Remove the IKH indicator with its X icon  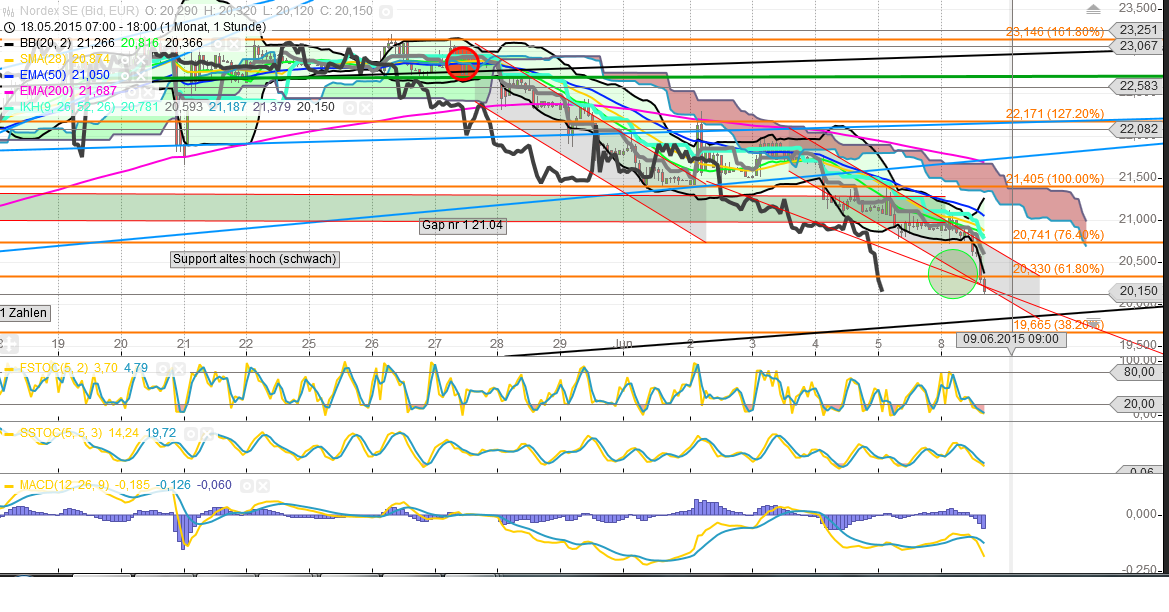coord(365,106)
